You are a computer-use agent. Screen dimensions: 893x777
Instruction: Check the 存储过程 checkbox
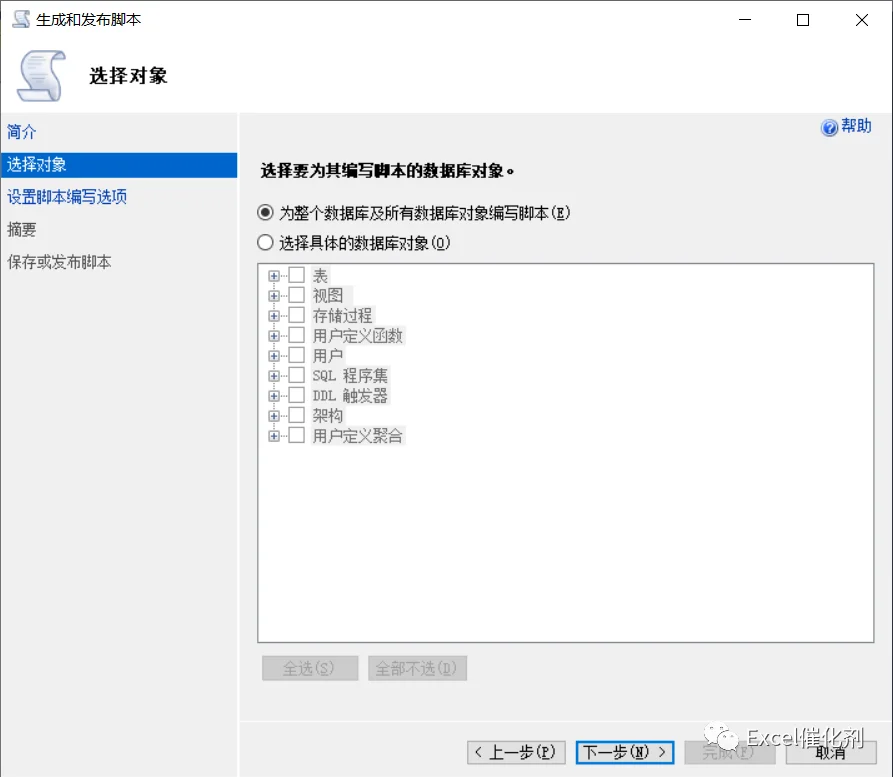tap(296, 315)
